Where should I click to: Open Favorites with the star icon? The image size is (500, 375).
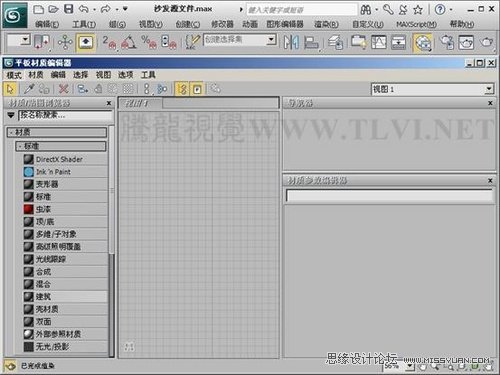pos(418,10)
